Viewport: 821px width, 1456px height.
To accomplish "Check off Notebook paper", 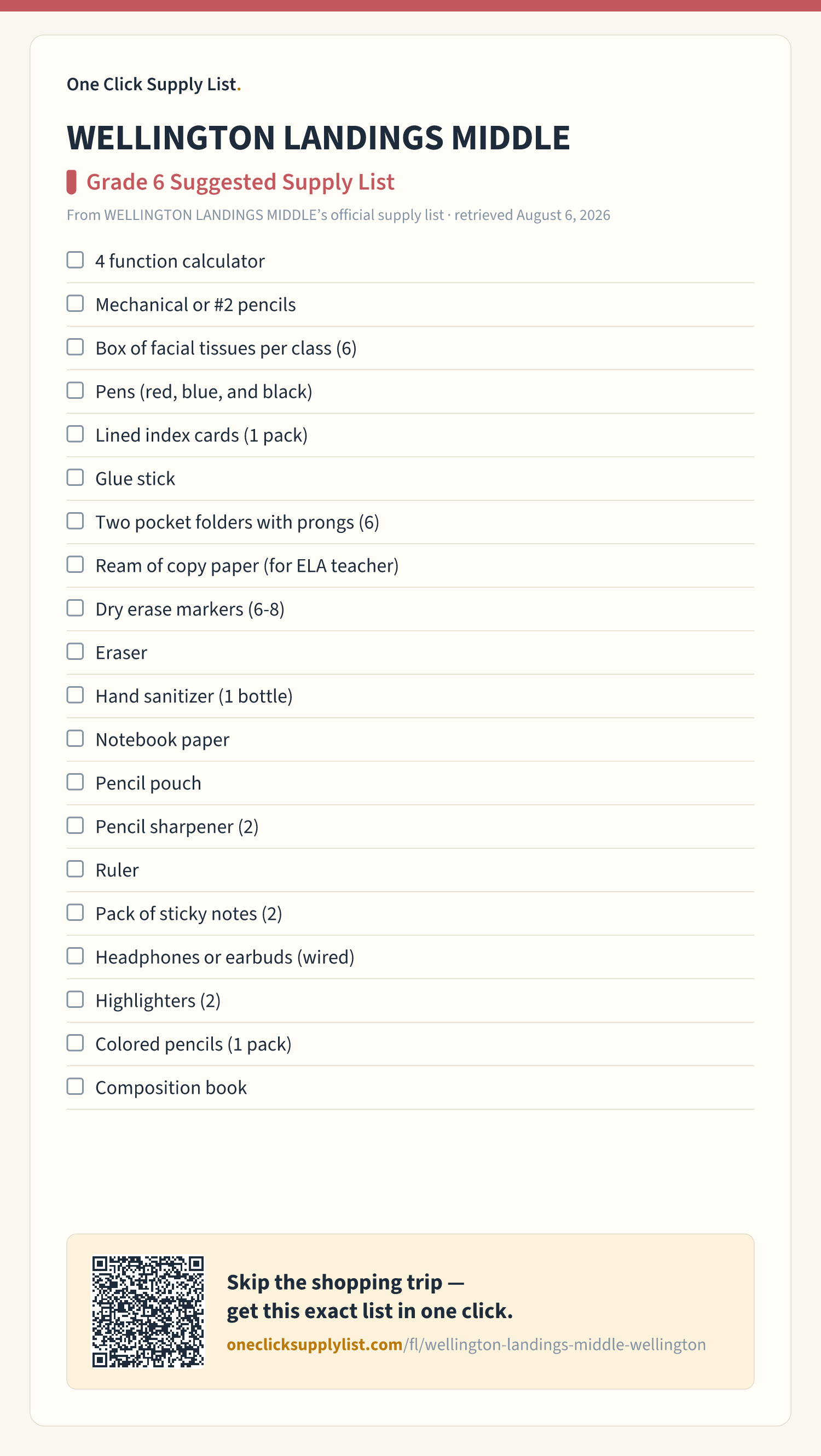I will point(75,739).
